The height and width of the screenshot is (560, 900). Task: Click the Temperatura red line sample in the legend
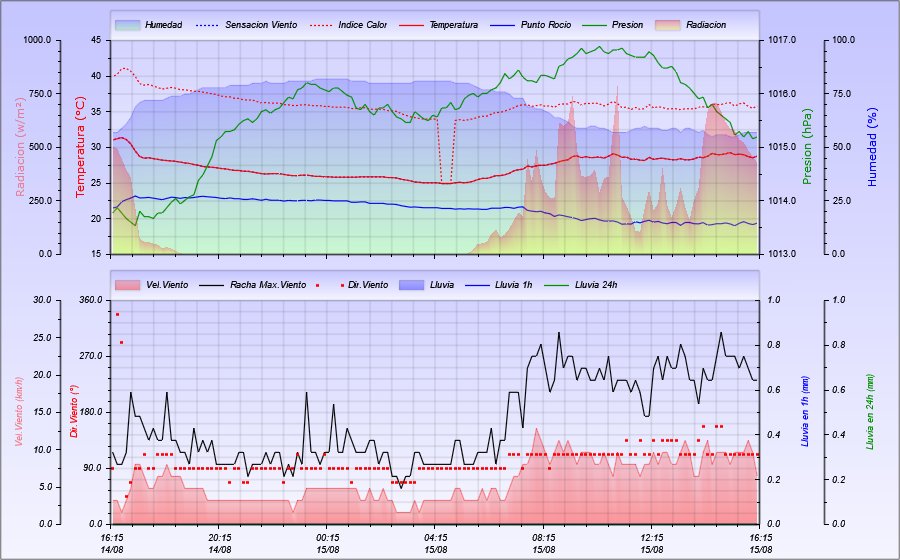point(412,25)
